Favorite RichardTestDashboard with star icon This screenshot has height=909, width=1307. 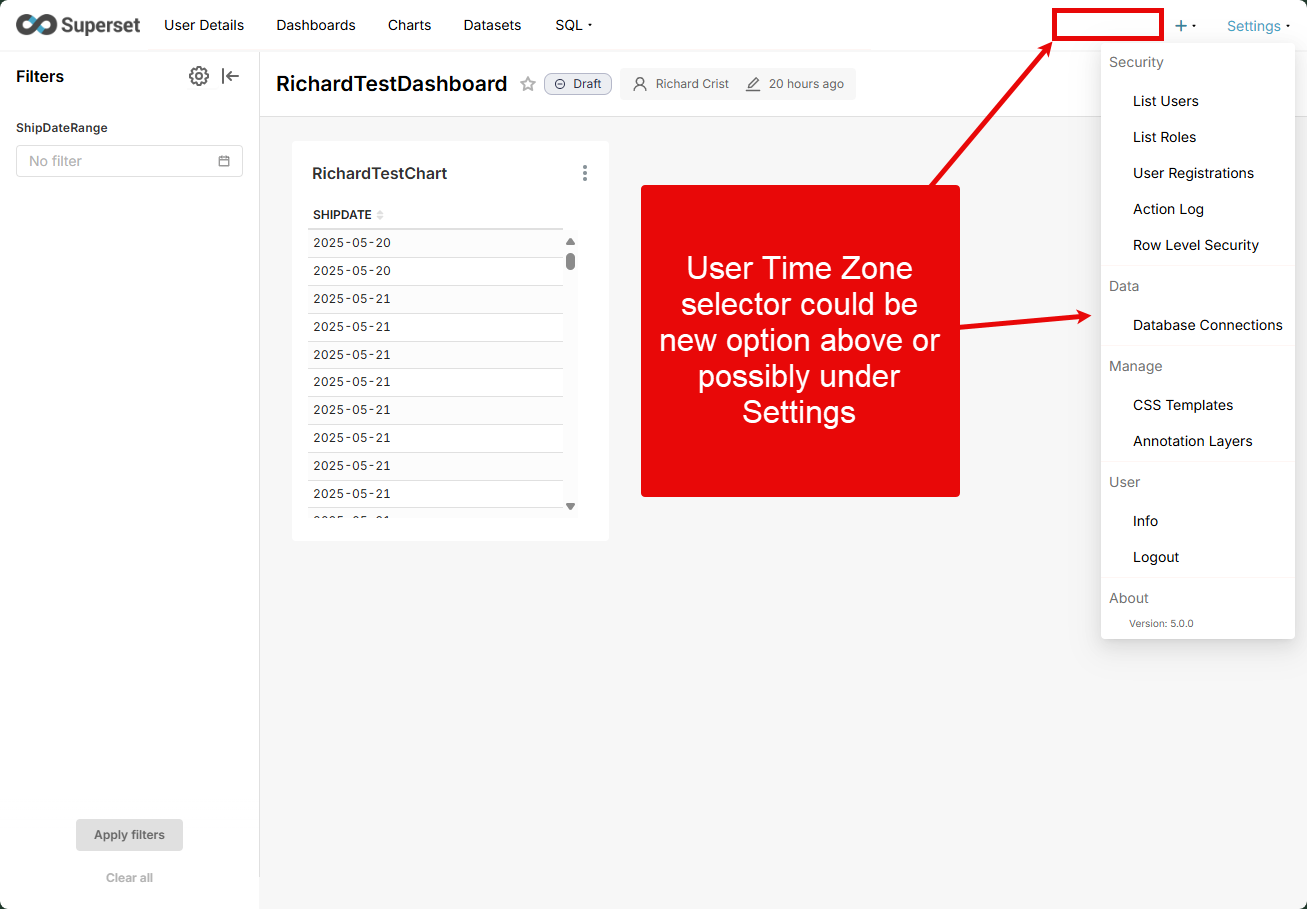528,84
